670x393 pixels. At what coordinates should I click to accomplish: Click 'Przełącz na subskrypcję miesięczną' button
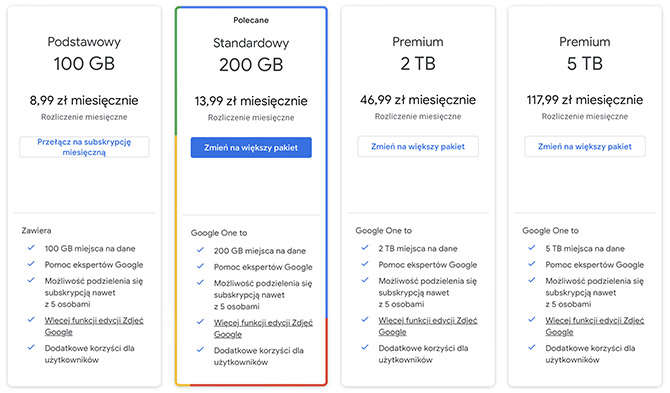click(84, 147)
